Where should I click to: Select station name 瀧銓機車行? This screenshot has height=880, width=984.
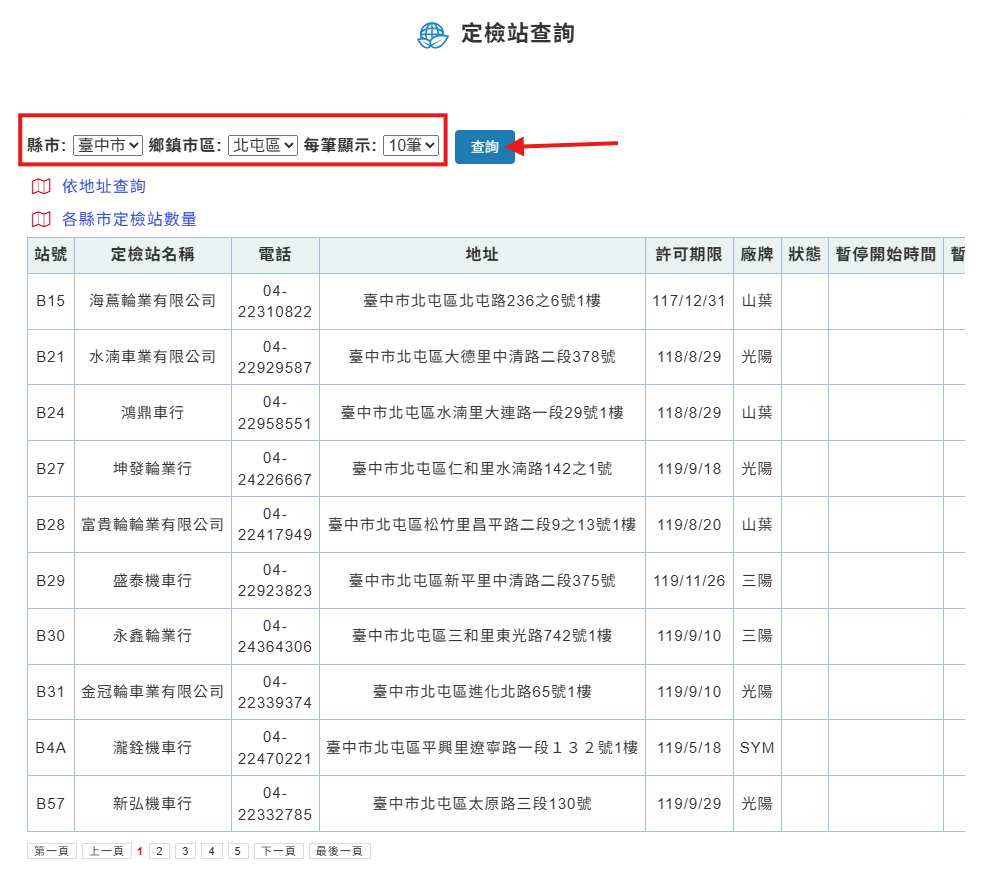click(x=152, y=748)
